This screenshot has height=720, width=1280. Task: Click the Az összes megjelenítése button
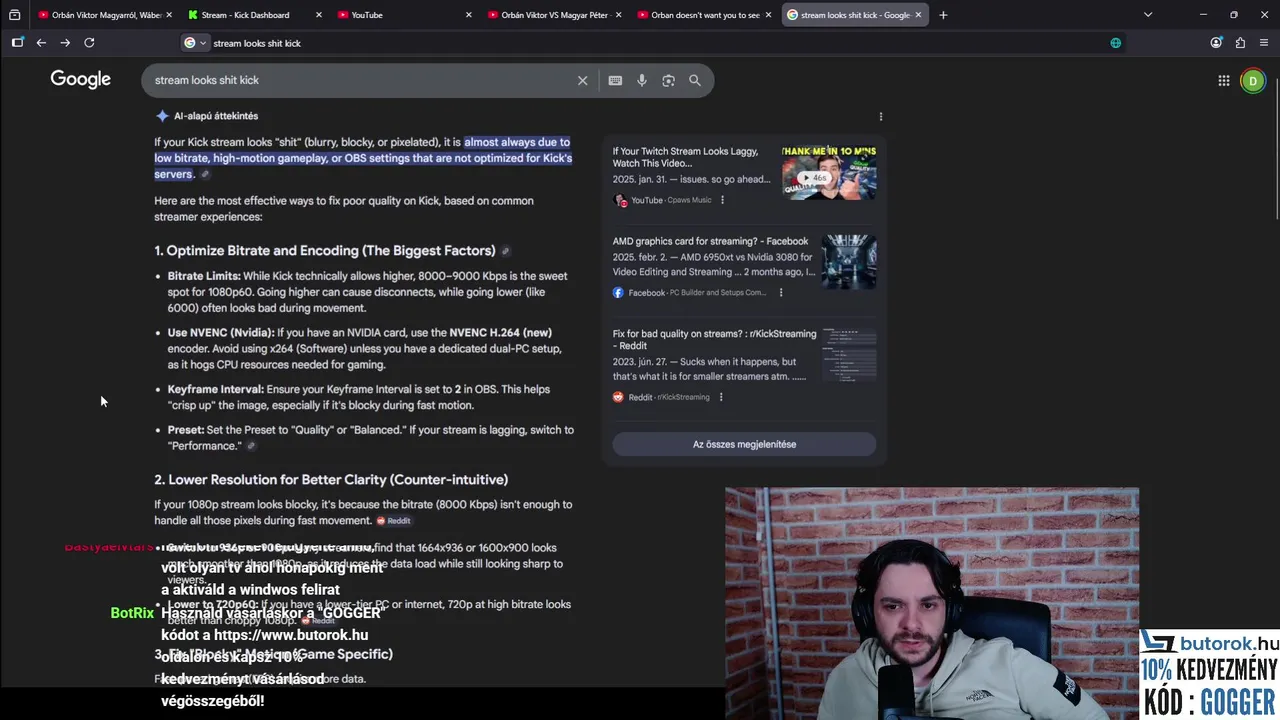point(744,444)
